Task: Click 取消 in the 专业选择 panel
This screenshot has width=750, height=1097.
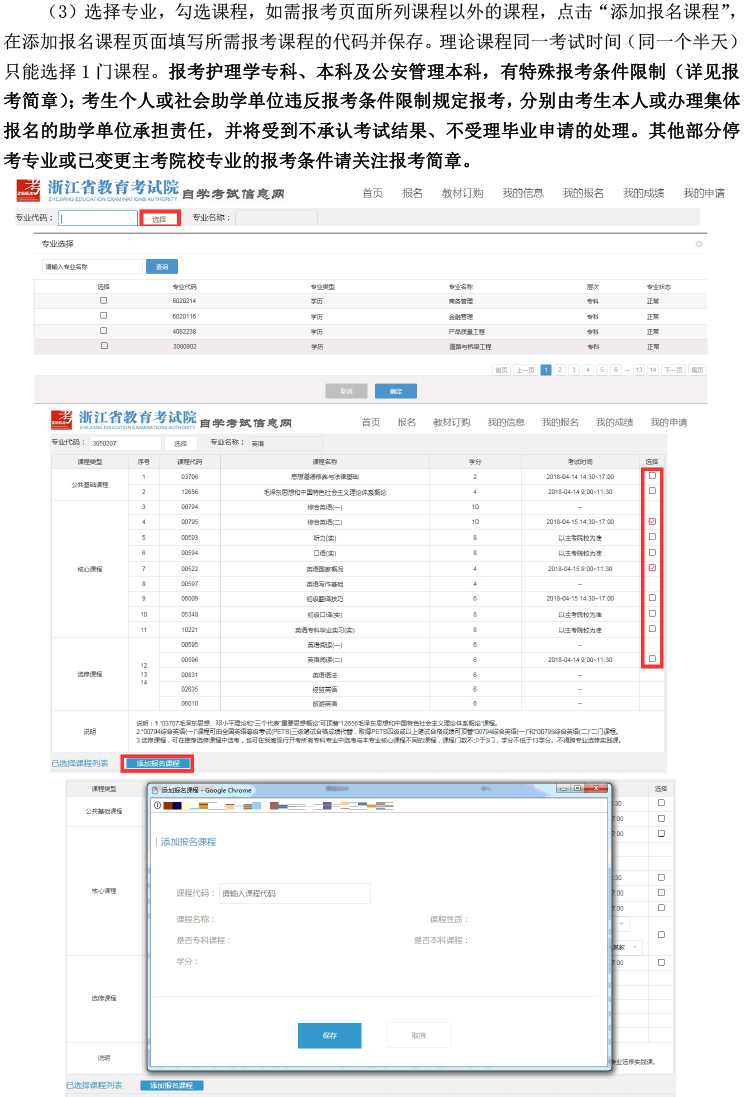Action: 346,391
